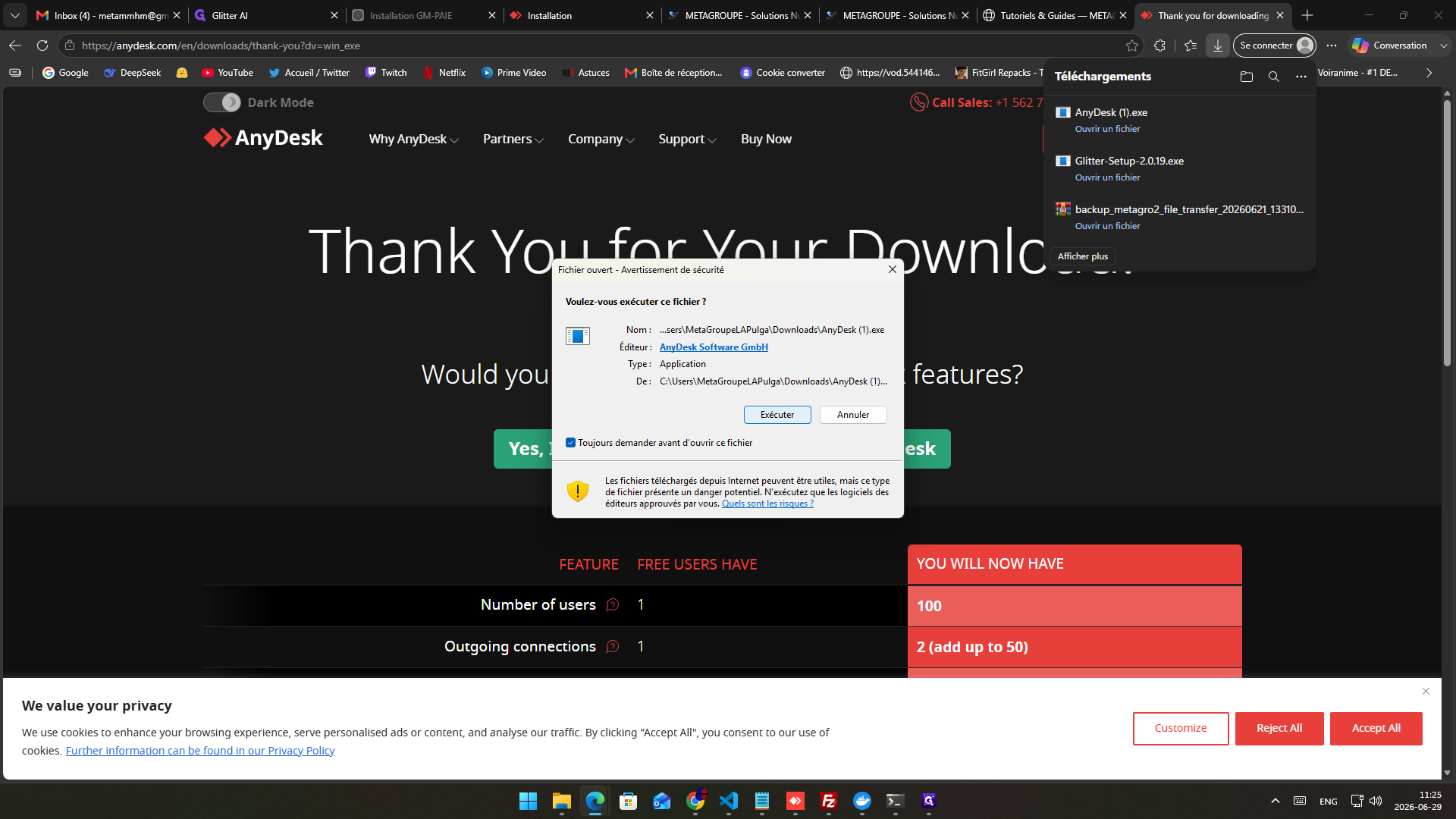Expand the Conversation sidebar dropdown arrow
The height and width of the screenshot is (819, 1456).
tap(1444, 45)
